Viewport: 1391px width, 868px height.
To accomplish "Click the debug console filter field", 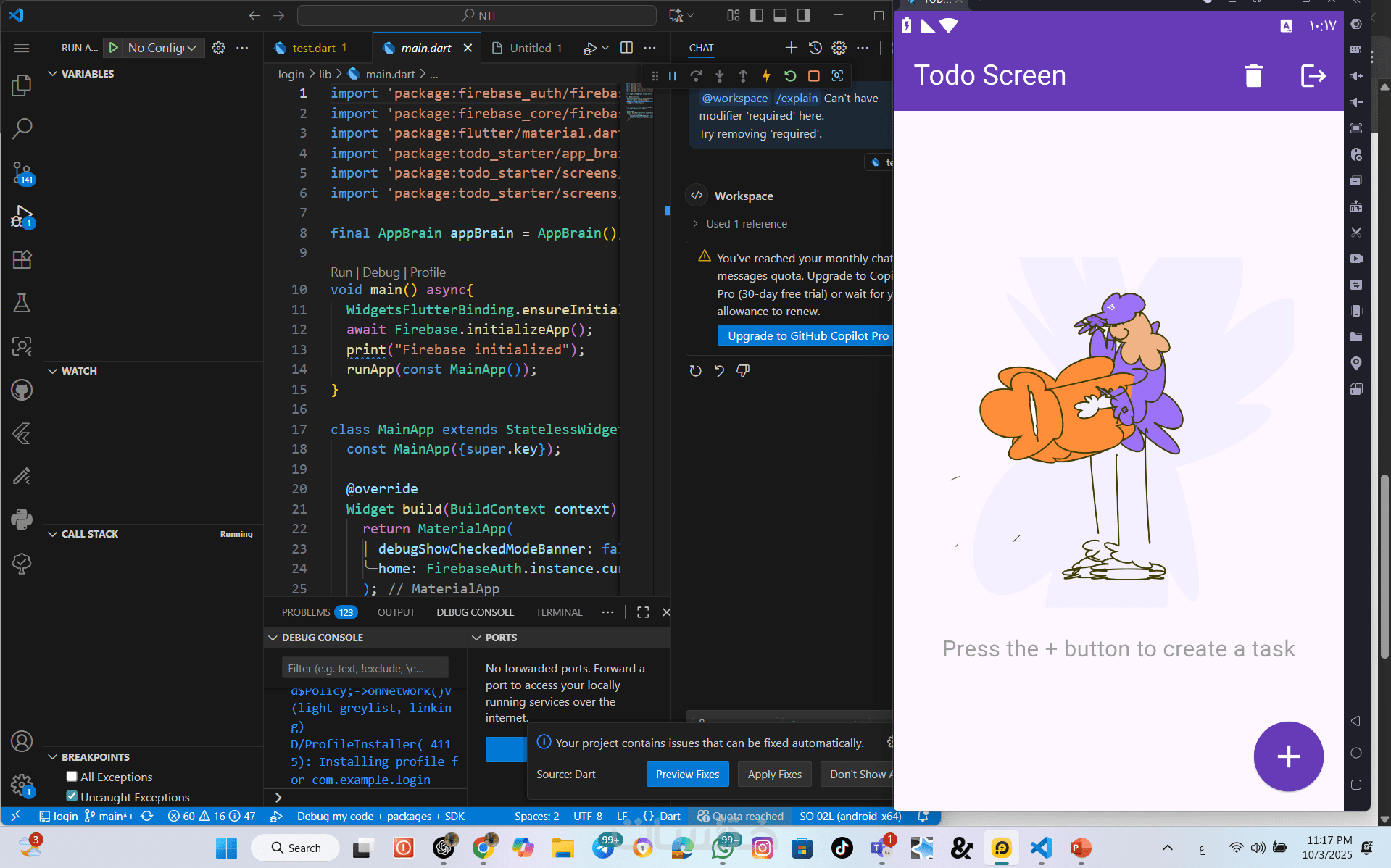I will pos(365,668).
